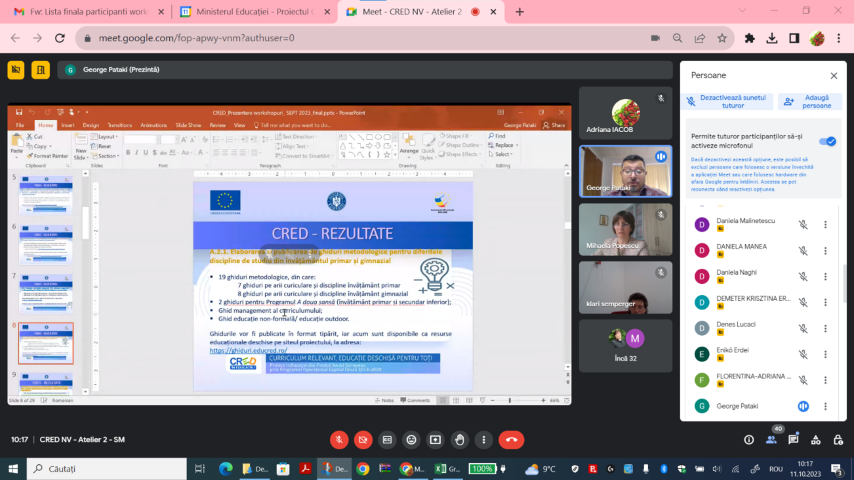Turn on captions with the CC button
854x480 pixels.
click(387, 439)
